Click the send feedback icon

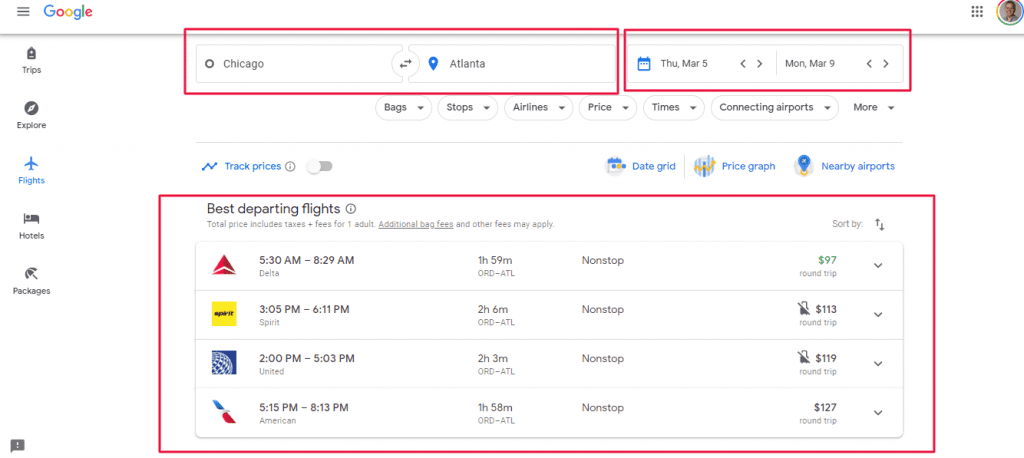[18, 446]
